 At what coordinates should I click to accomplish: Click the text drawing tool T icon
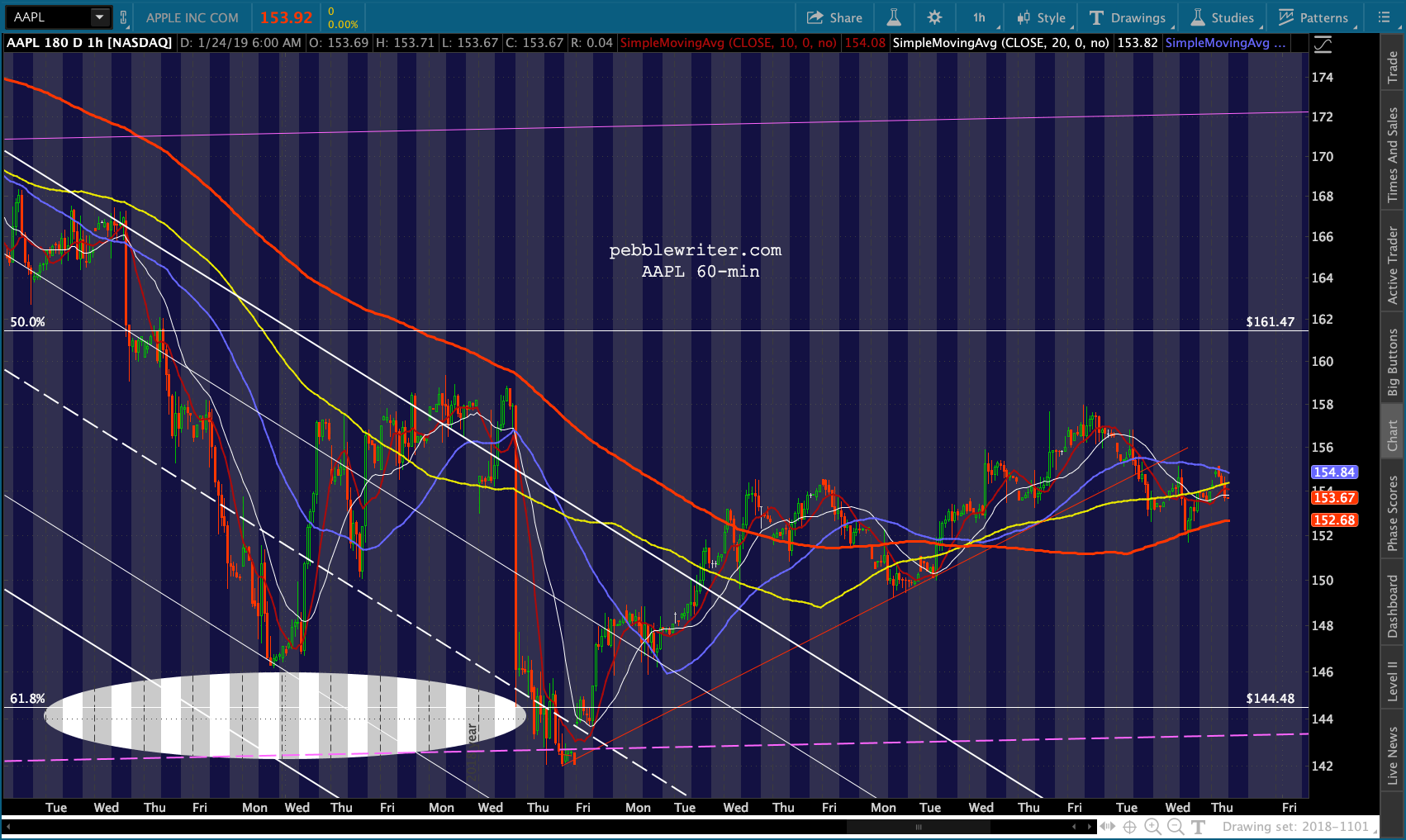(1199, 827)
